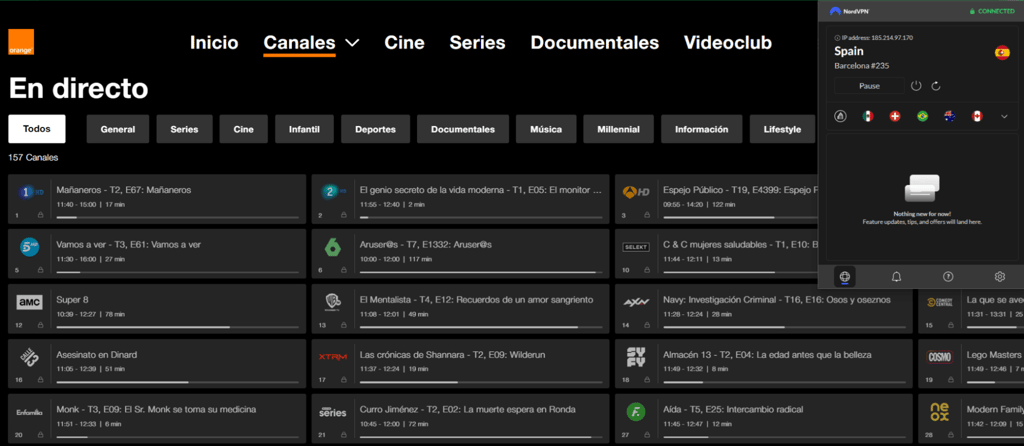Click the NordVPN disconnect power icon
The width and height of the screenshot is (1024, 446).
(x=916, y=86)
